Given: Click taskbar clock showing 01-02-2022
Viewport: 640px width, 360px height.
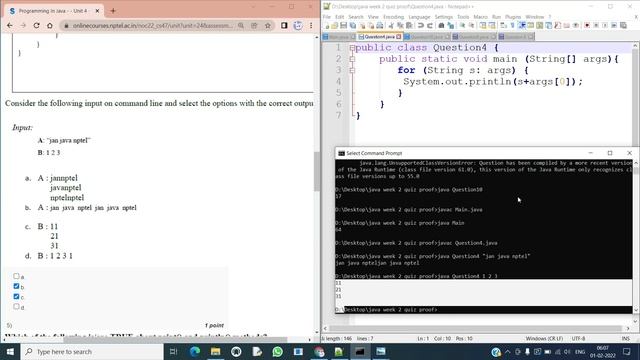Looking at the screenshot, I should point(603,351).
